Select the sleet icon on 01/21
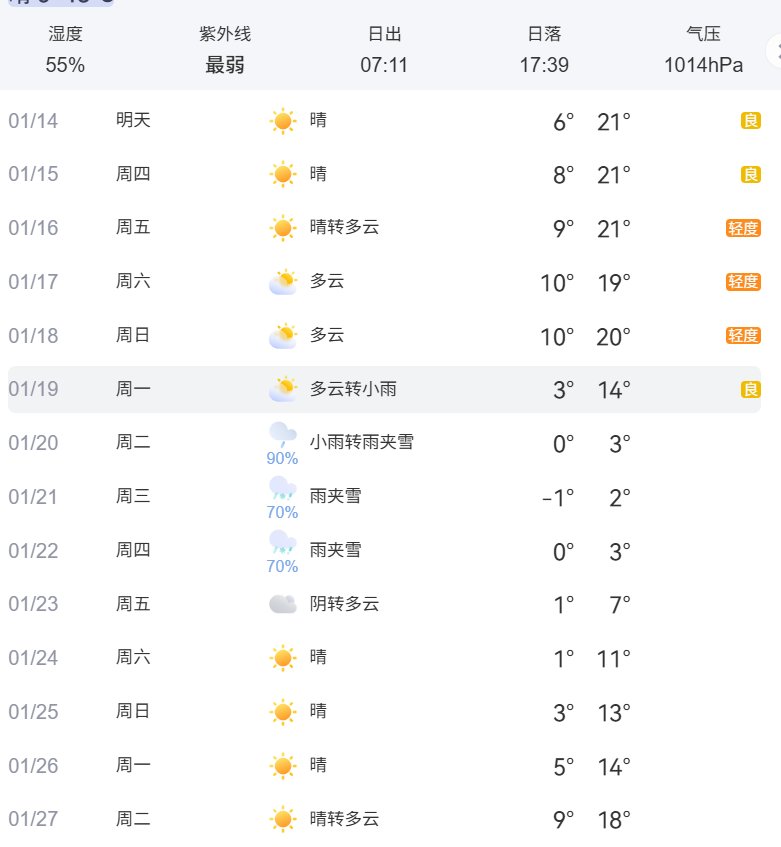 [x=283, y=488]
